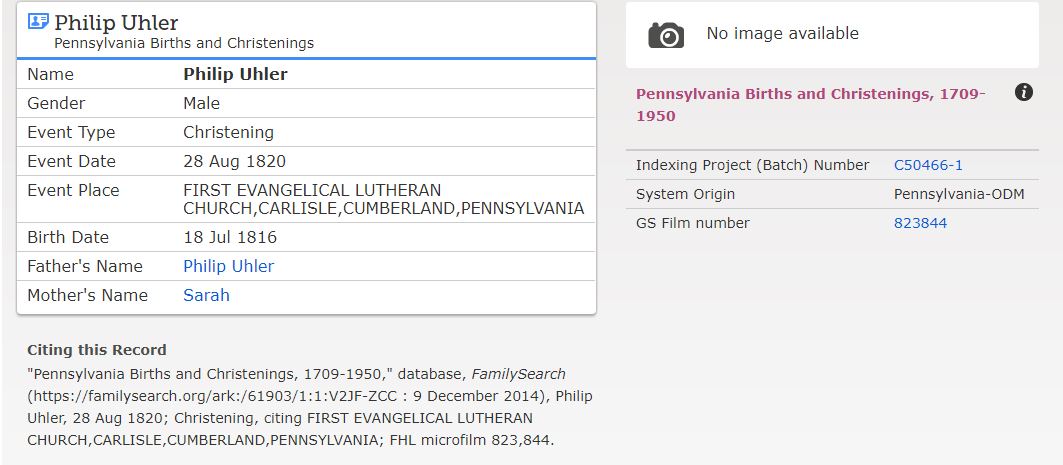This screenshot has width=1063, height=465.
Task: Select the Event Date value 28 Aug 1820
Action: (x=233, y=161)
